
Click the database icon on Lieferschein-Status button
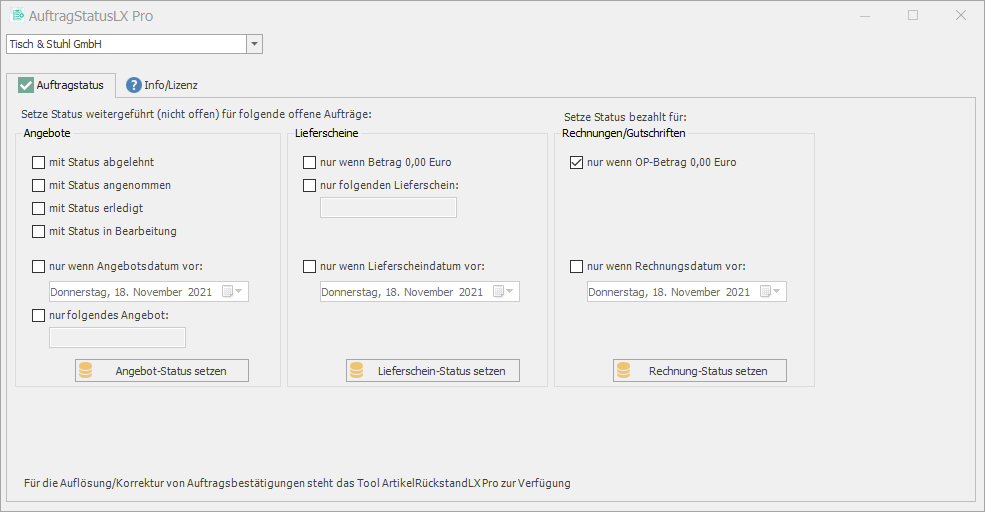pos(357,371)
